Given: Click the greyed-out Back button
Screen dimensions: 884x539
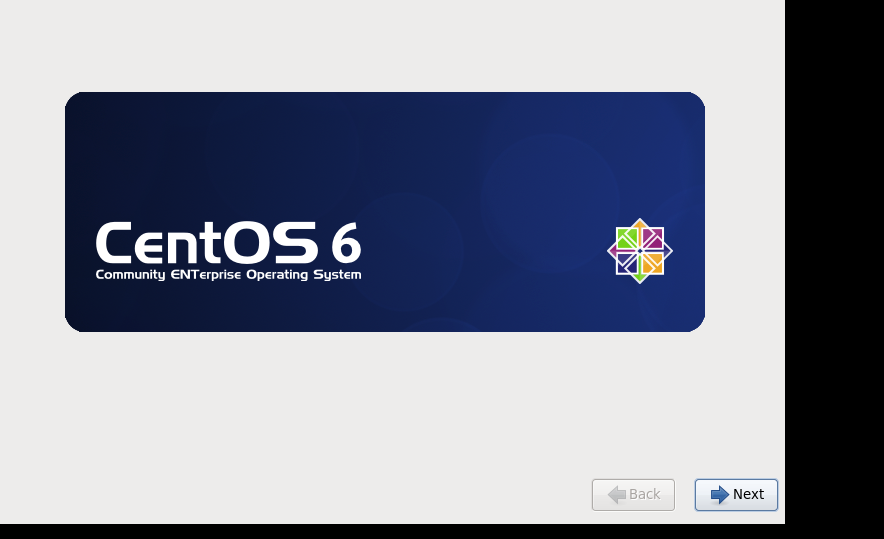Looking at the screenshot, I should tap(633, 494).
